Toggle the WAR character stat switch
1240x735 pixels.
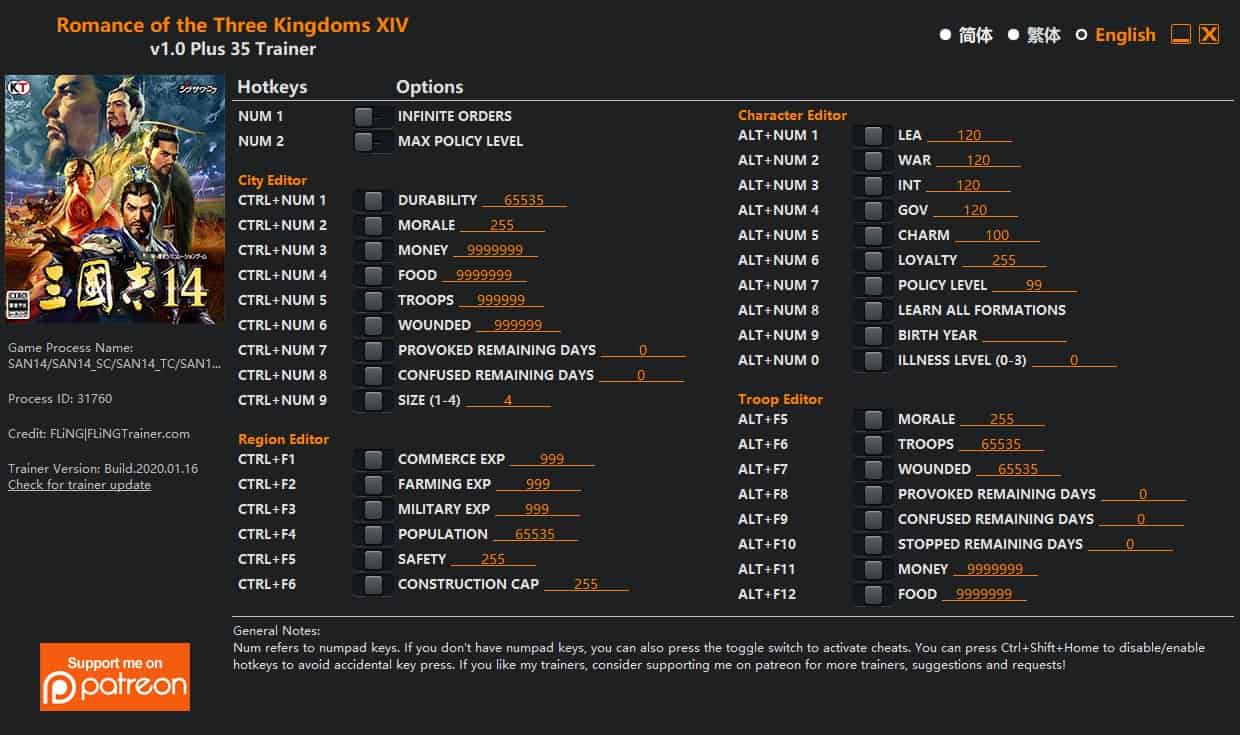[873, 160]
